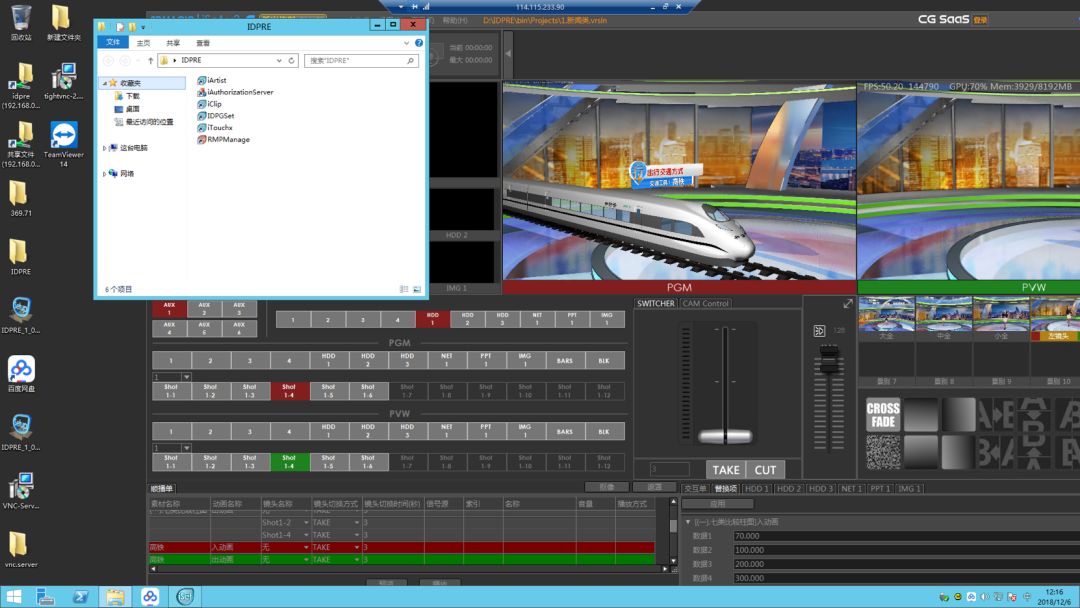
Task: Pick the B-from-A arrow wipe transition
Action: point(996,452)
